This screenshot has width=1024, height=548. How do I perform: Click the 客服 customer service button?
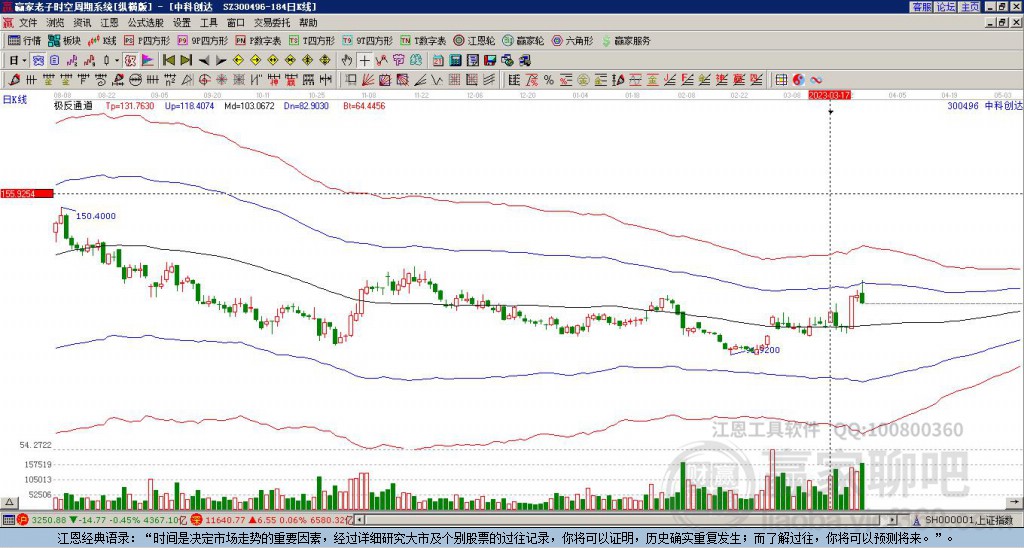(x=921, y=7)
